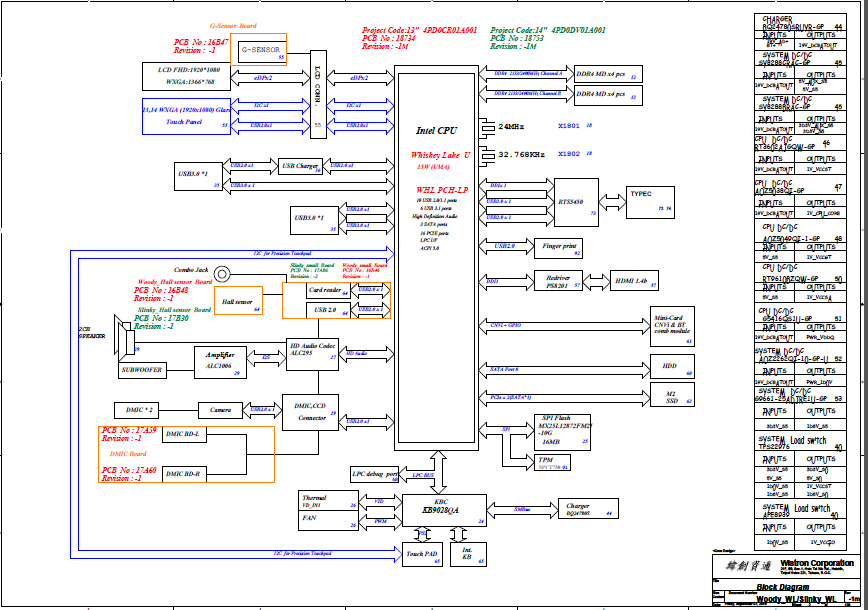Select the Hall sensor block
This screenshot has height=610, width=868.
click(238, 301)
